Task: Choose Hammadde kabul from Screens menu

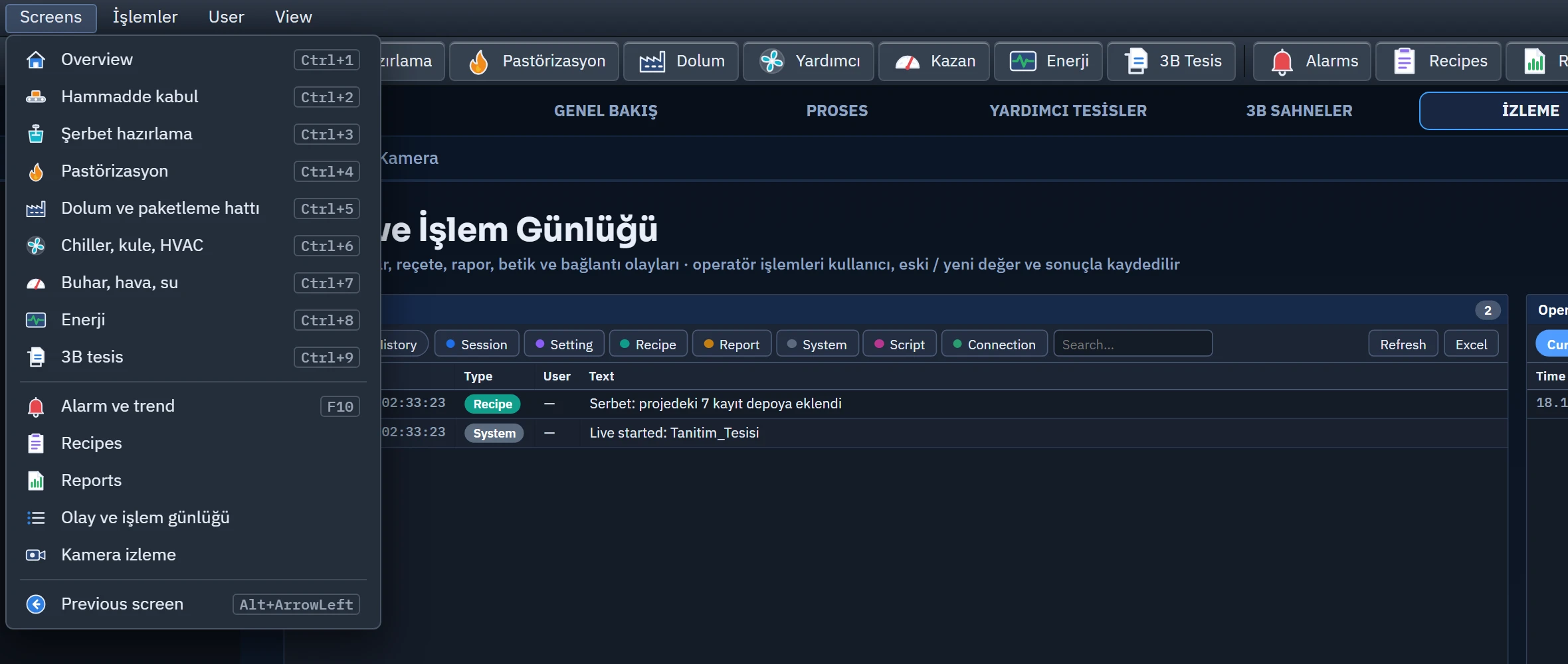Action: coord(193,97)
